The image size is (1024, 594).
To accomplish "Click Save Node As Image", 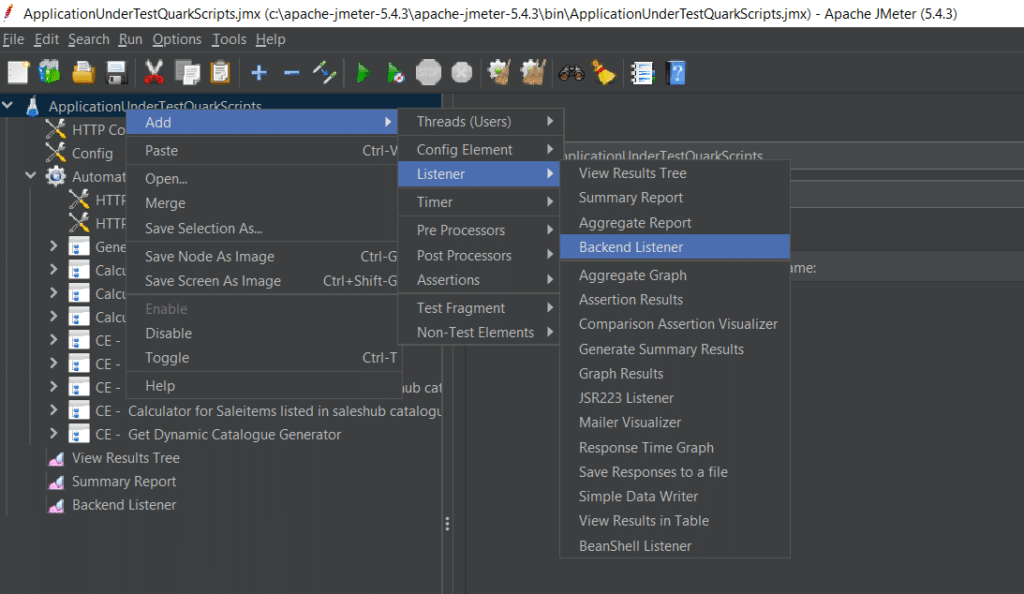I will coord(262,257).
